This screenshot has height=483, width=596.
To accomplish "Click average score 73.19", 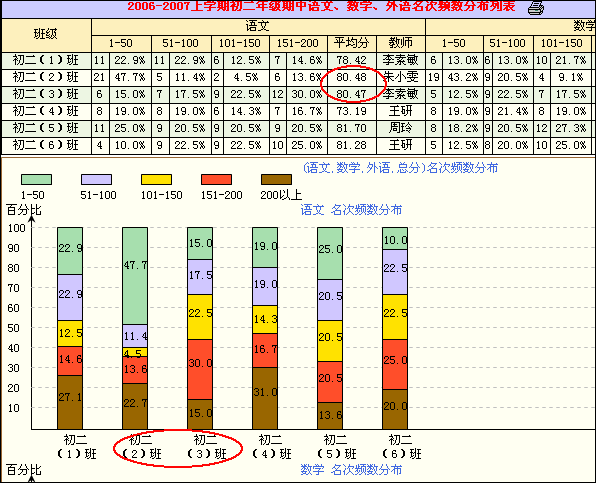I will (352, 111).
